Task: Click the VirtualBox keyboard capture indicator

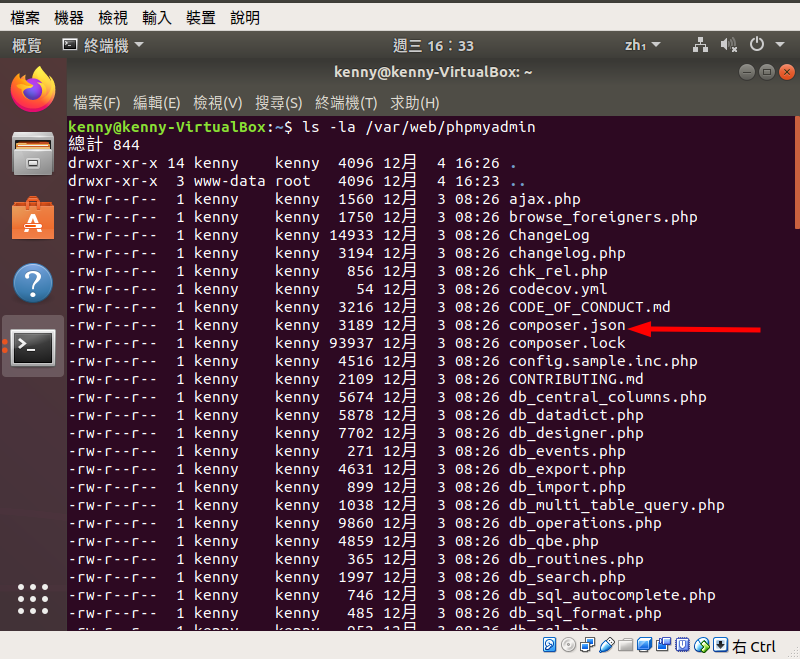Action: click(720, 645)
